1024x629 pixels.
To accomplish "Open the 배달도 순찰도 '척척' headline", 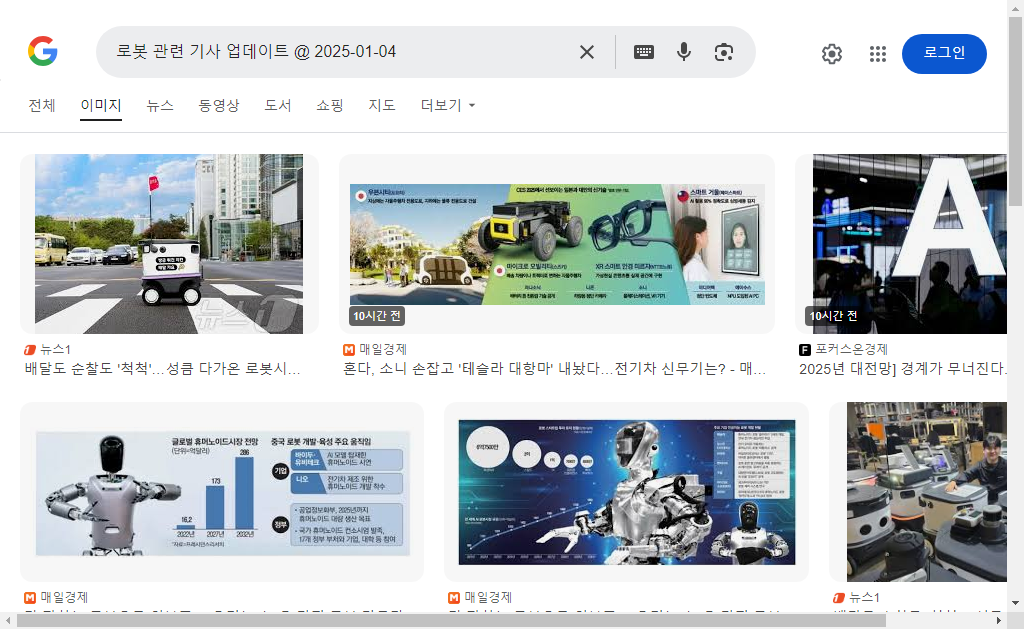I will 162,369.
